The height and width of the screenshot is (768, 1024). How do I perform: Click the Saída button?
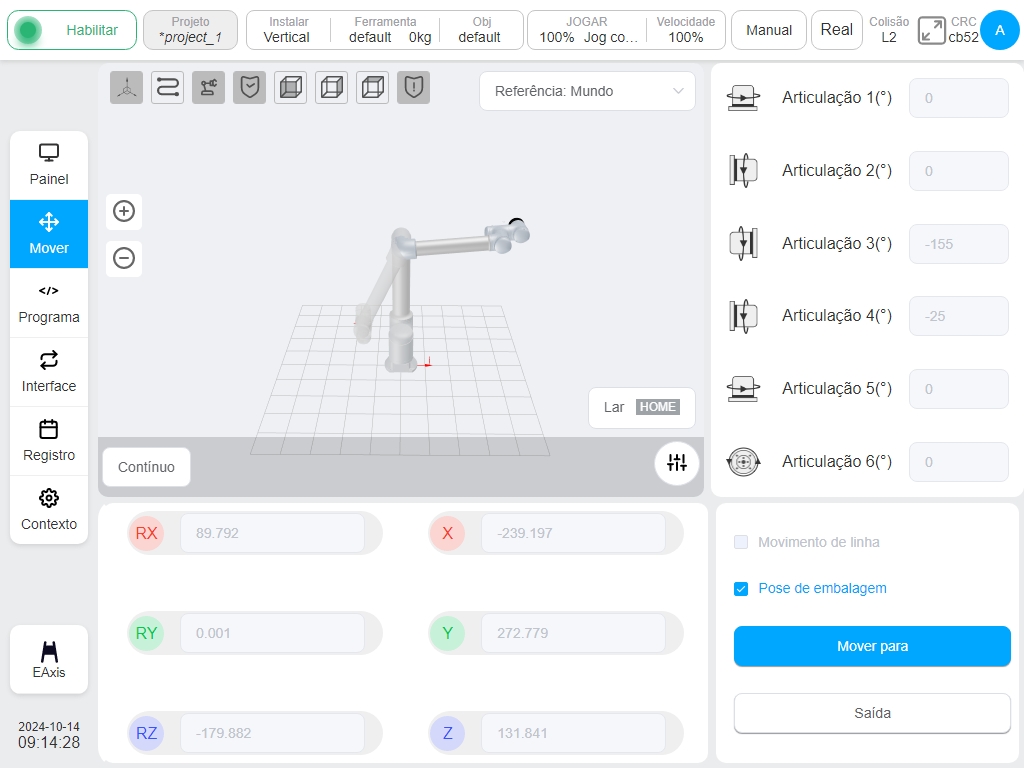tap(872, 713)
